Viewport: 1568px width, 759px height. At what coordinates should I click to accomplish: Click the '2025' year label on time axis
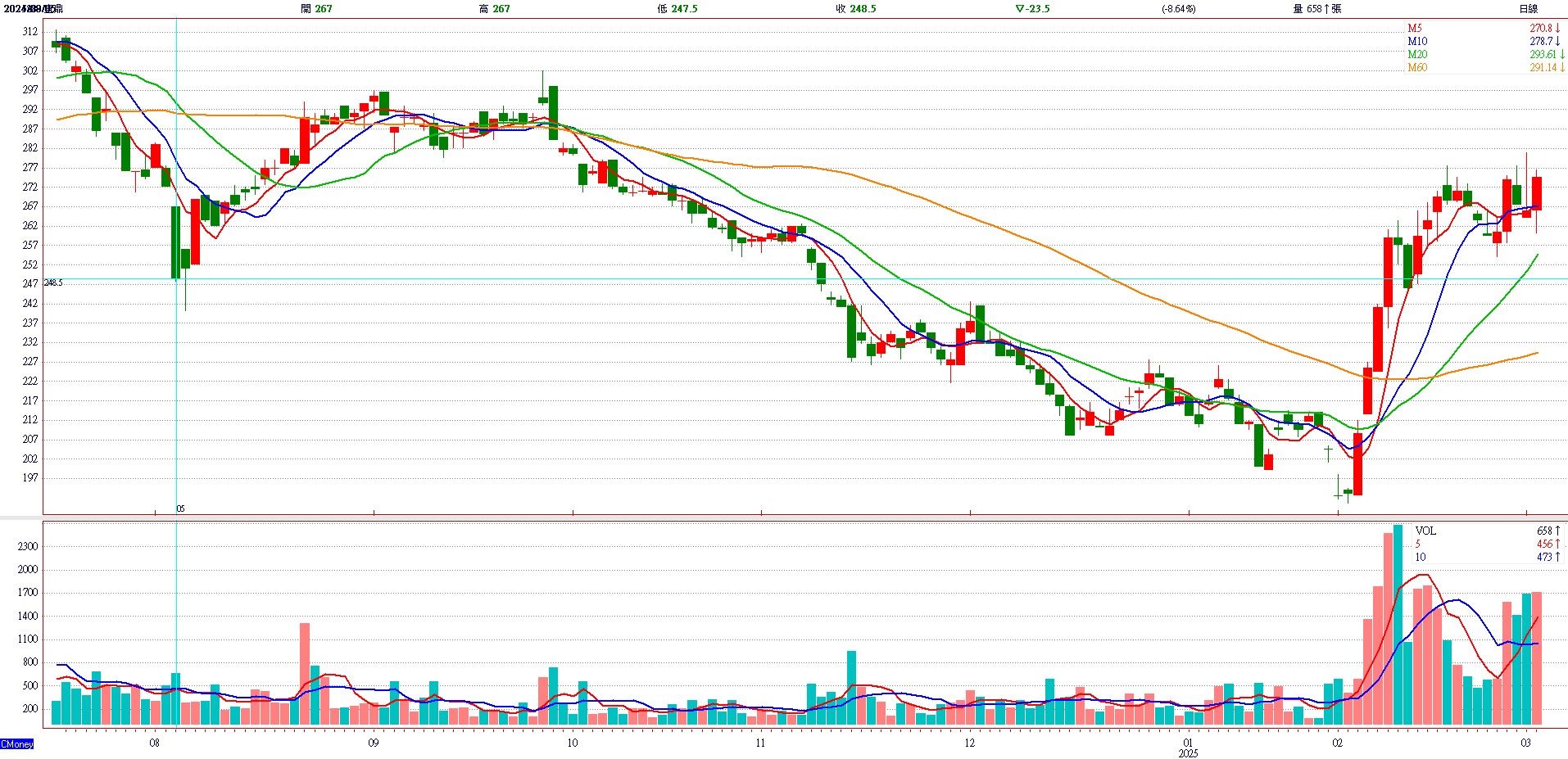(1188, 753)
